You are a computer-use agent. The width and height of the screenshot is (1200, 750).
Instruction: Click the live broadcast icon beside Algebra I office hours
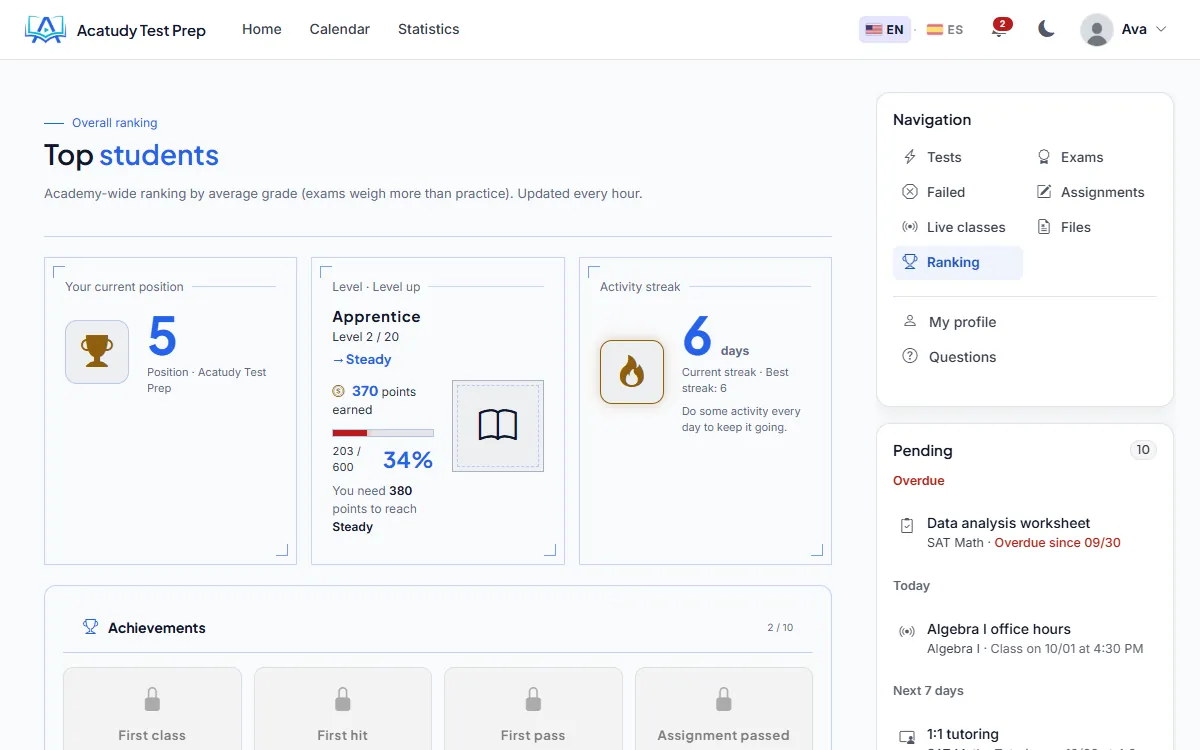(x=908, y=631)
